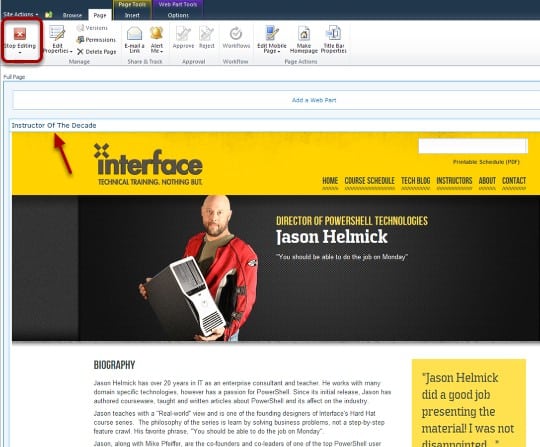Screen dimensions: 540x447
Task: Expand the Stop Editing dropdown arrow
Action: 20,52
